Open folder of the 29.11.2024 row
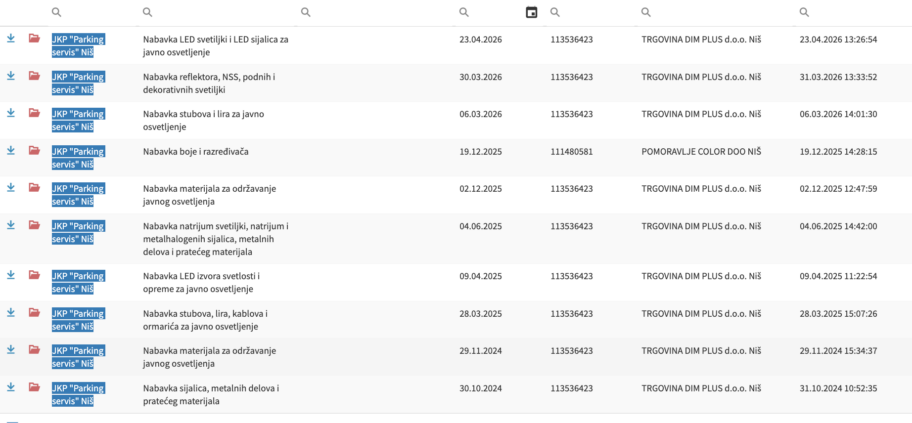 (34, 350)
